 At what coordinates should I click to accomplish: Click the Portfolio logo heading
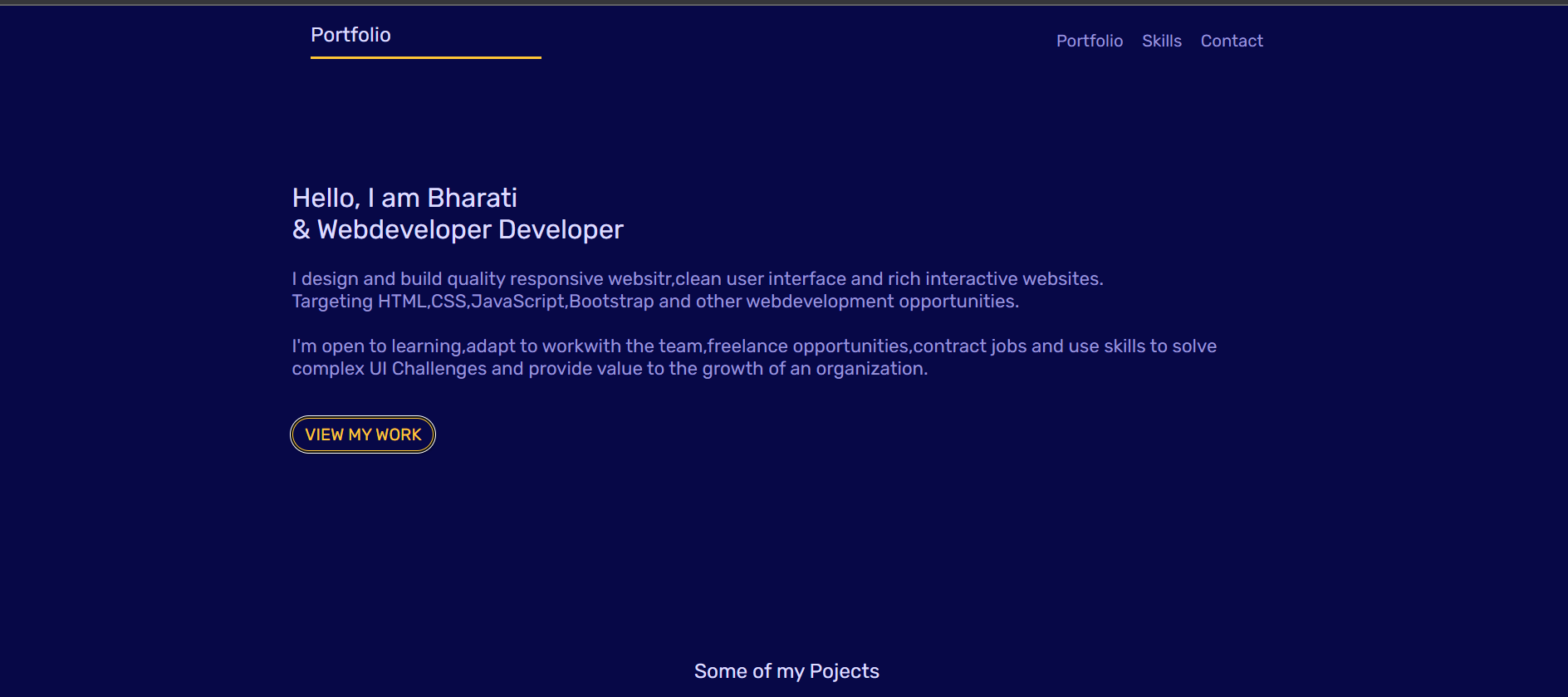click(350, 35)
